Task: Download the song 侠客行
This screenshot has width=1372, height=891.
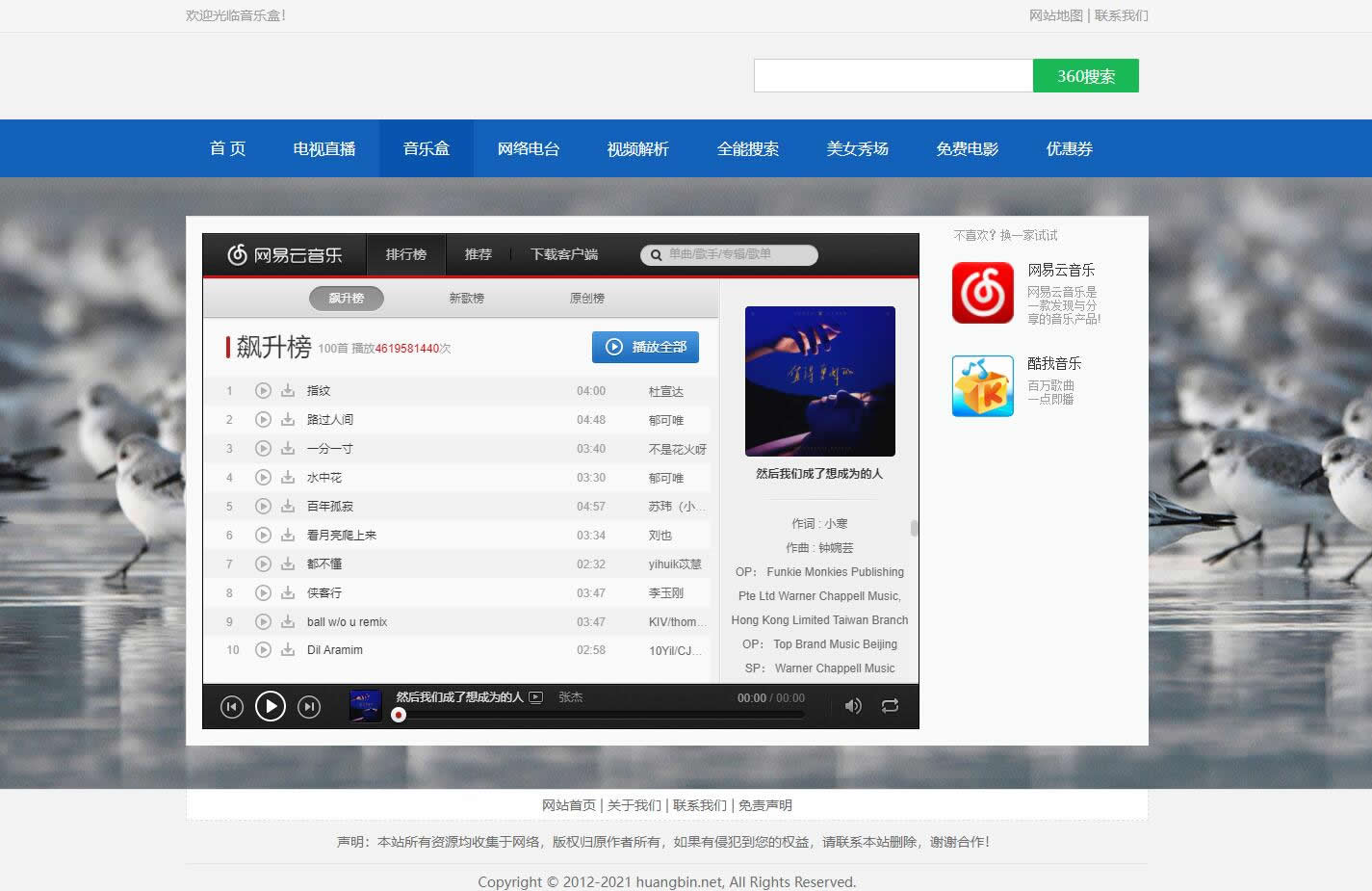Action: tap(288, 593)
